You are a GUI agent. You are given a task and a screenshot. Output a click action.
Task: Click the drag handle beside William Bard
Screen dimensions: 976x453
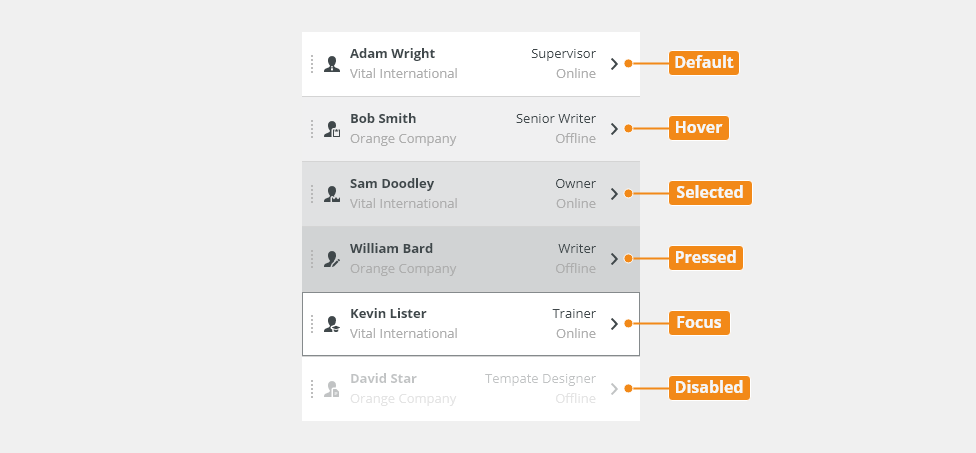[312, 259]
